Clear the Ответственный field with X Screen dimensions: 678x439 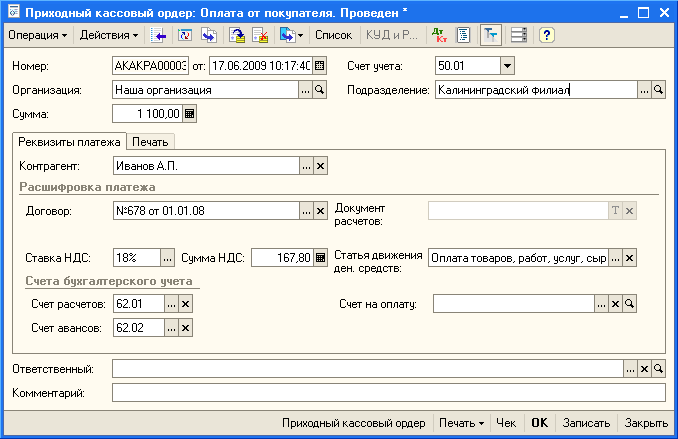click(644, 369)
